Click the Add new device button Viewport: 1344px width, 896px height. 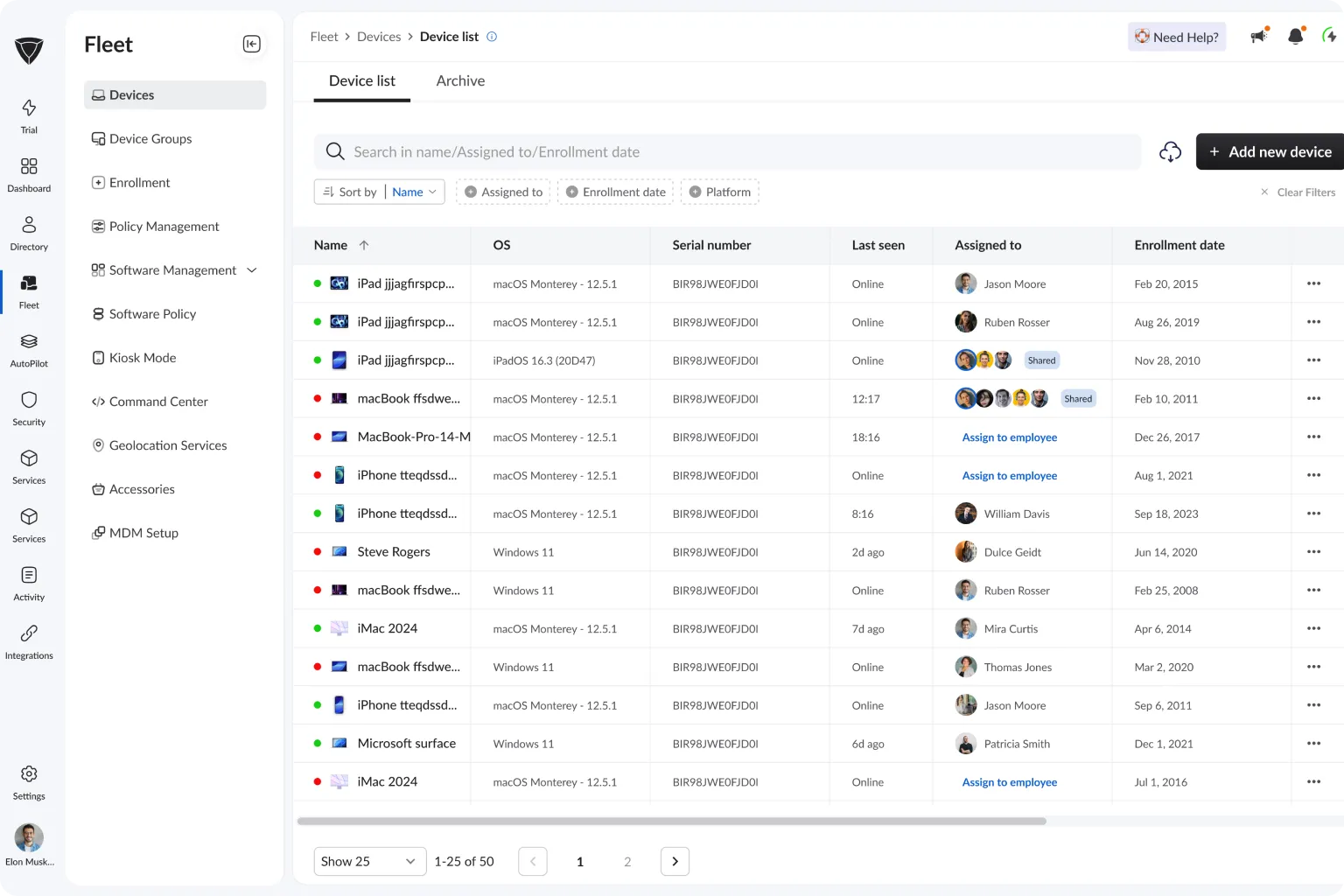1270,151
